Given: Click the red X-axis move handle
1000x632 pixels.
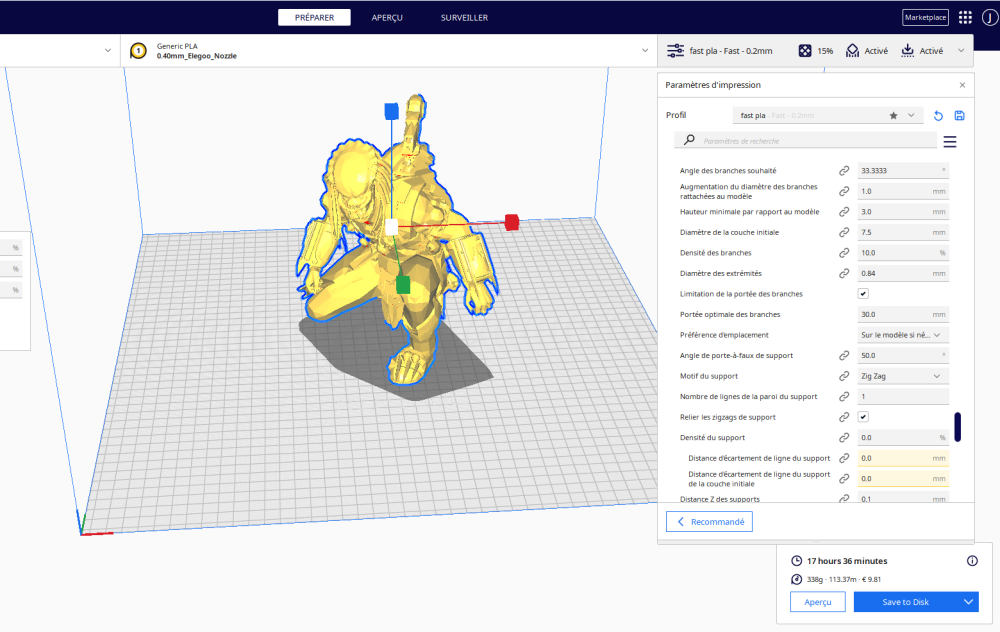Looking at the screenshot, I should [x=511, y=222].
